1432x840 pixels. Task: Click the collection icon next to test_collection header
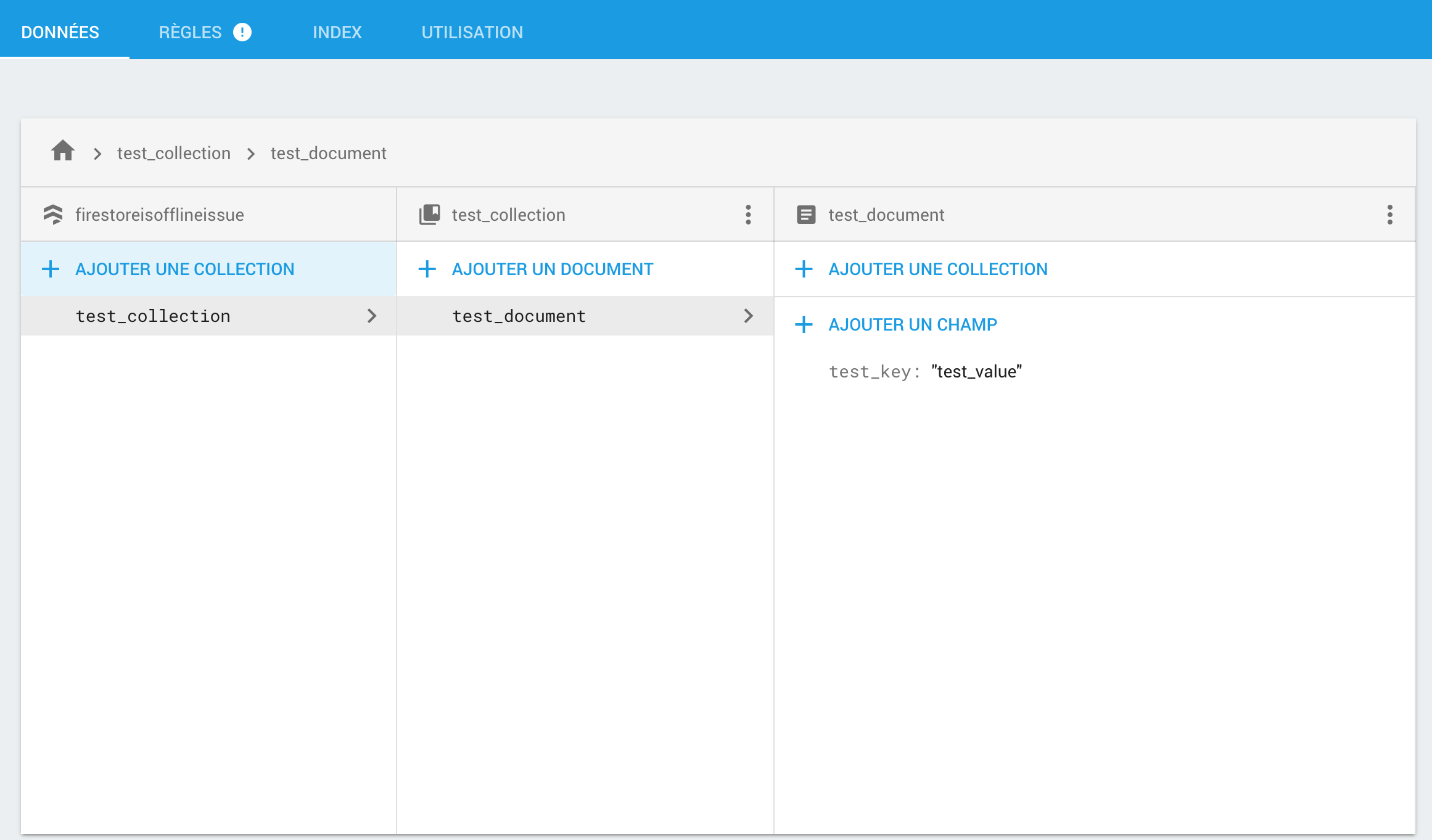(430, 215)
